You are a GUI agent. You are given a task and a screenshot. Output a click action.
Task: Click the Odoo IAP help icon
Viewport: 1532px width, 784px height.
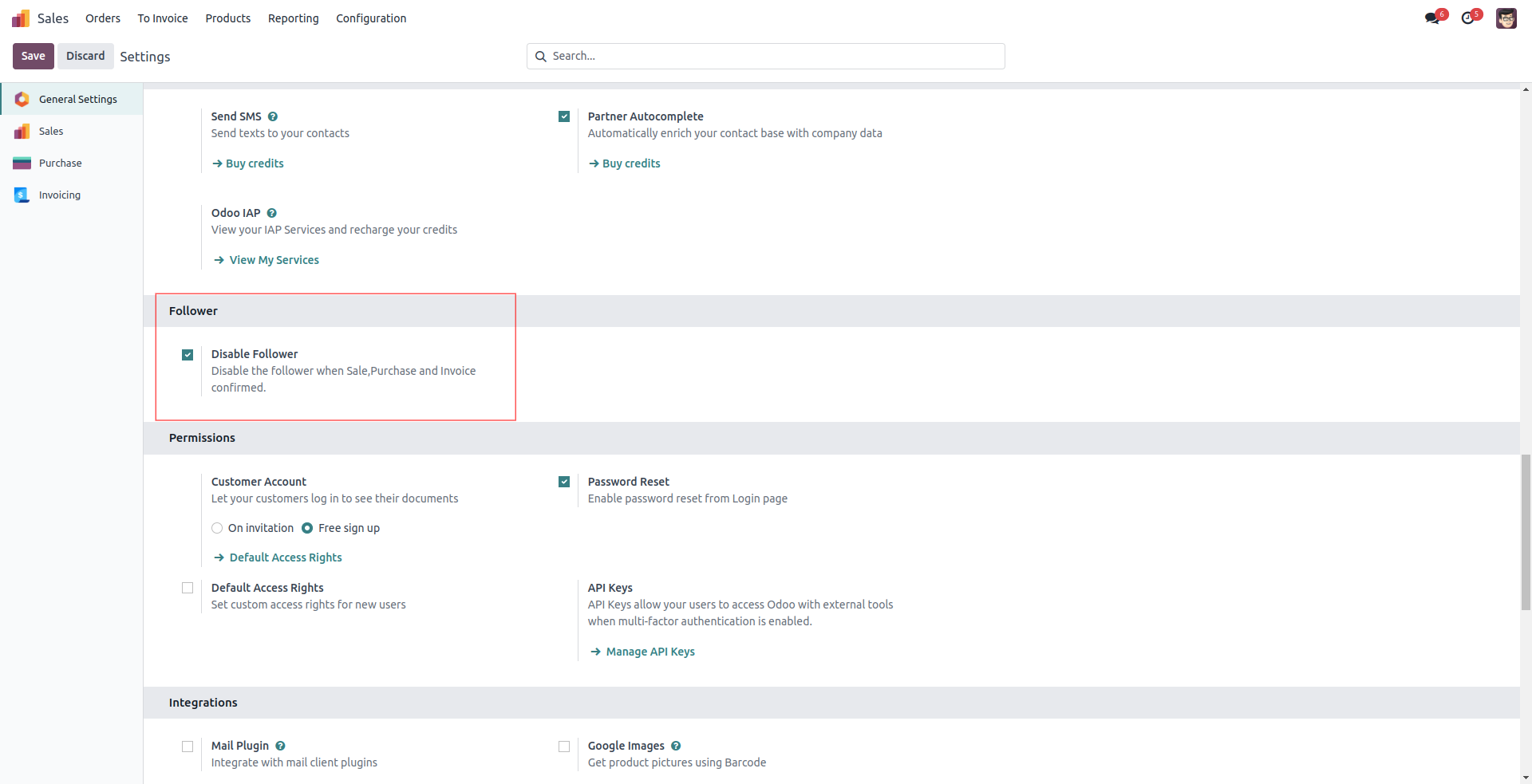point(272,213)
